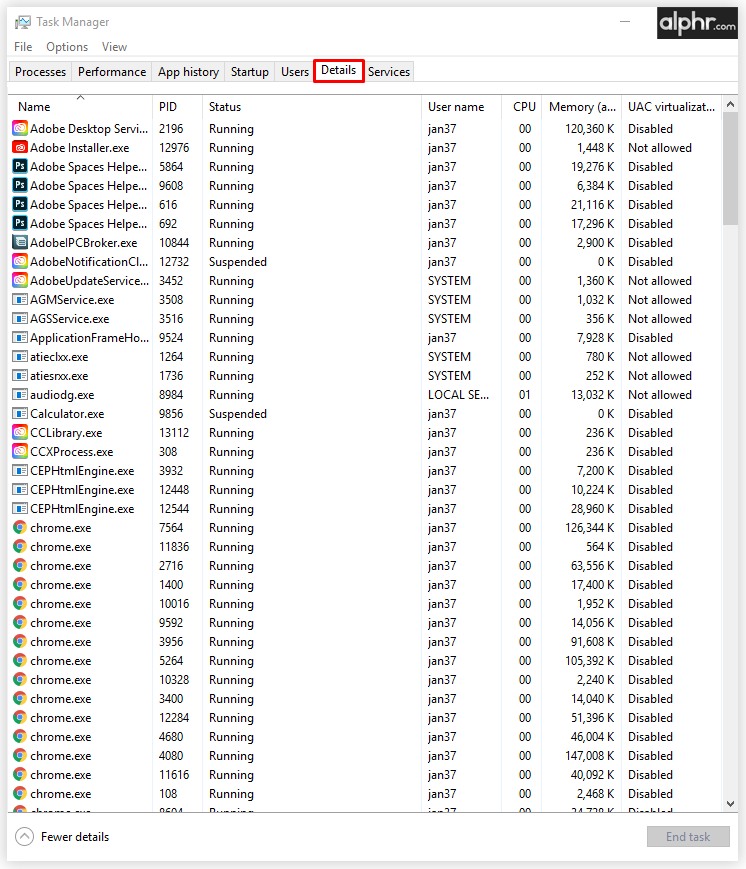Click the CCXProcess.exe icon
746x869 pixels.
[x=20, y=452]
